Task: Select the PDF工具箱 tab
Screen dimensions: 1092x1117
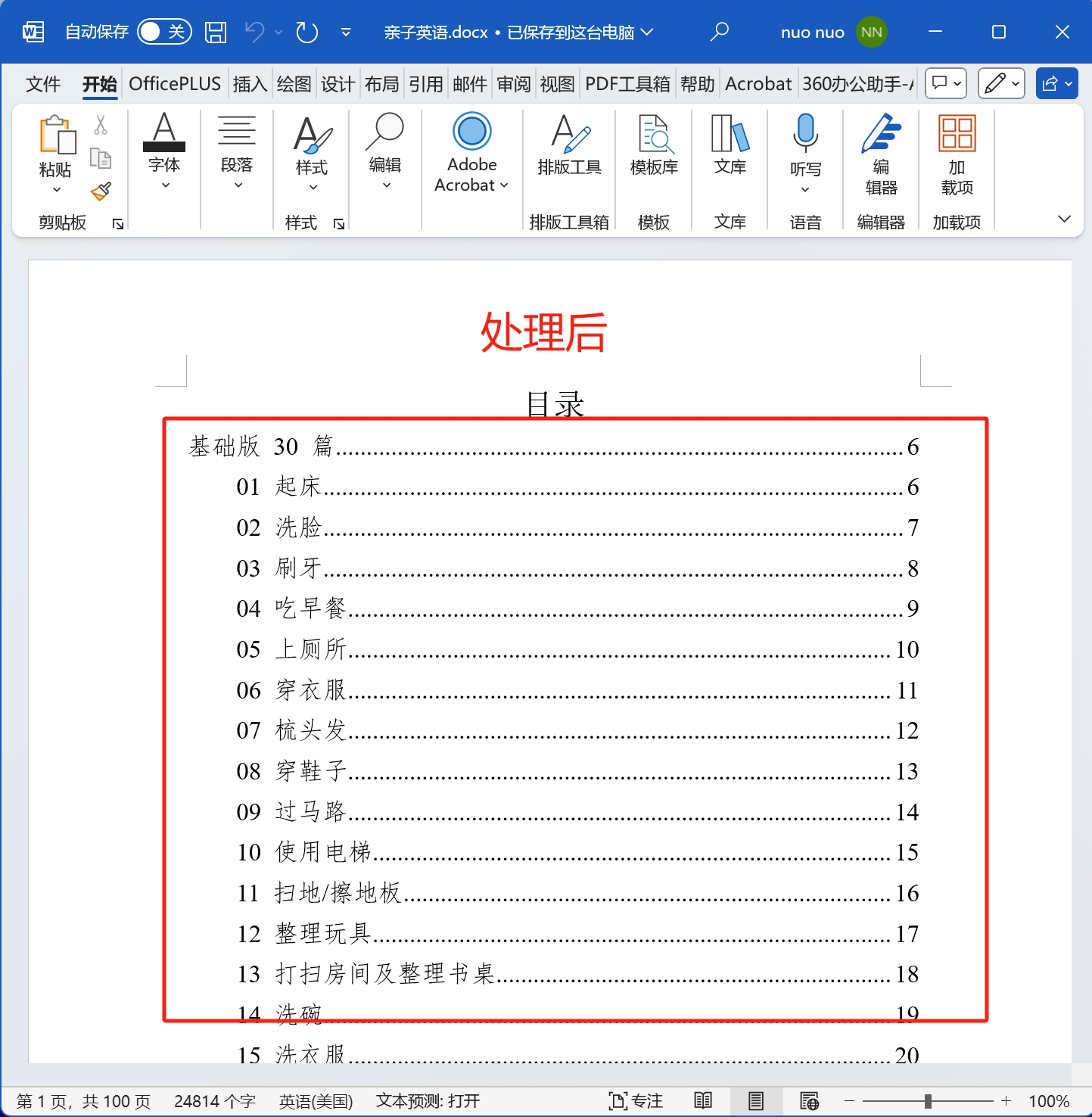Action: [x=628, y=84]
